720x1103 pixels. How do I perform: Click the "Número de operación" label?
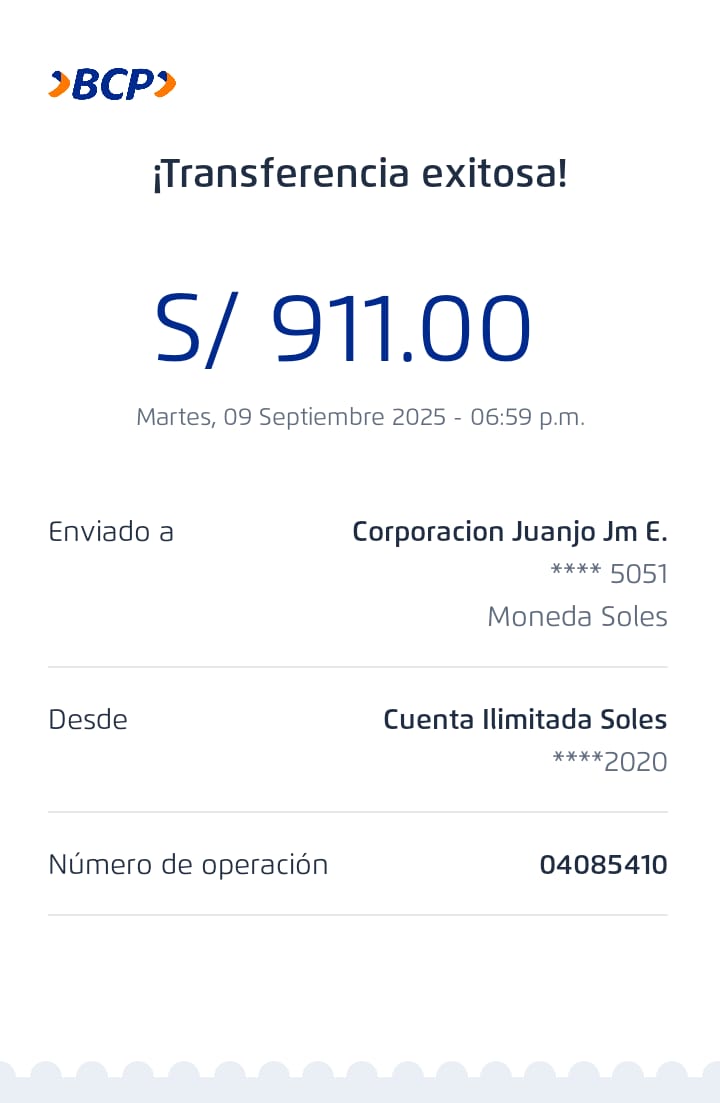coord(188,865)
